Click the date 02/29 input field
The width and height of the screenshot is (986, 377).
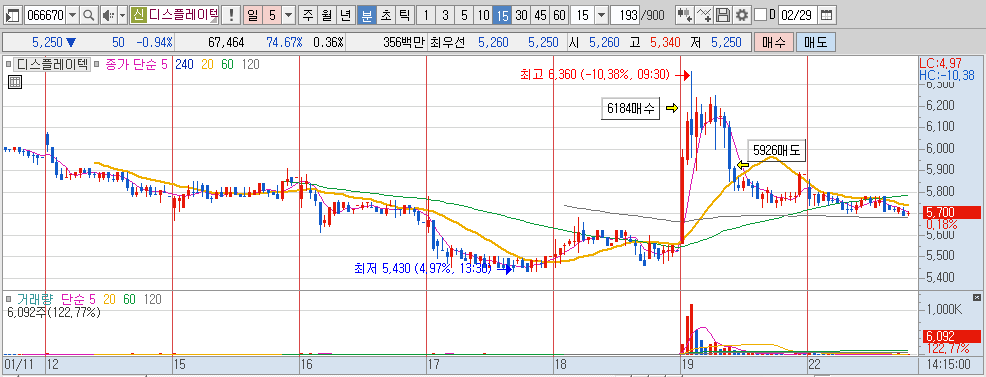pyautogui.click(x=798, y=15)
